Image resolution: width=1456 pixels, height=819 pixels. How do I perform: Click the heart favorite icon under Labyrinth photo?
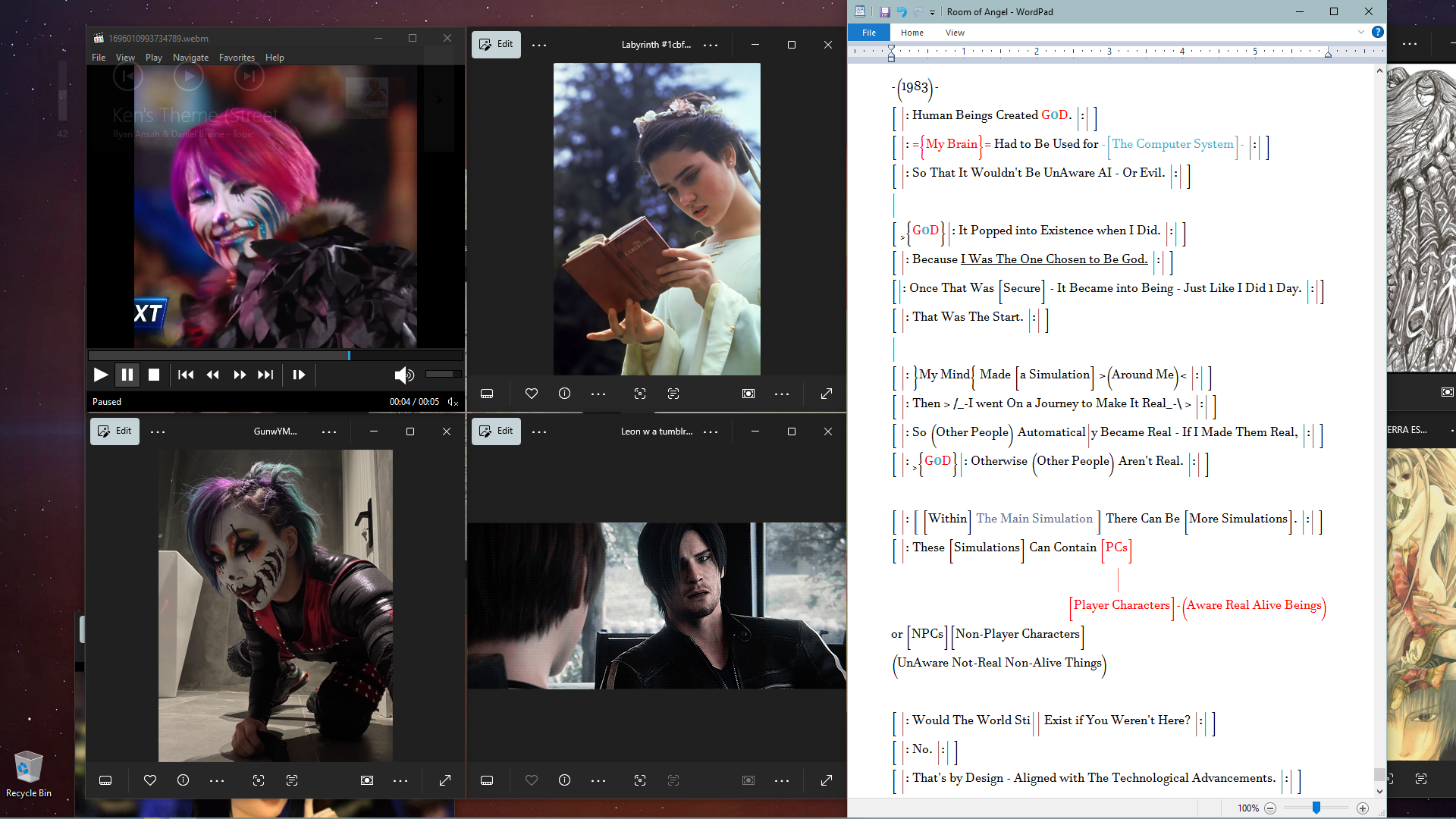tap(531, 394)
